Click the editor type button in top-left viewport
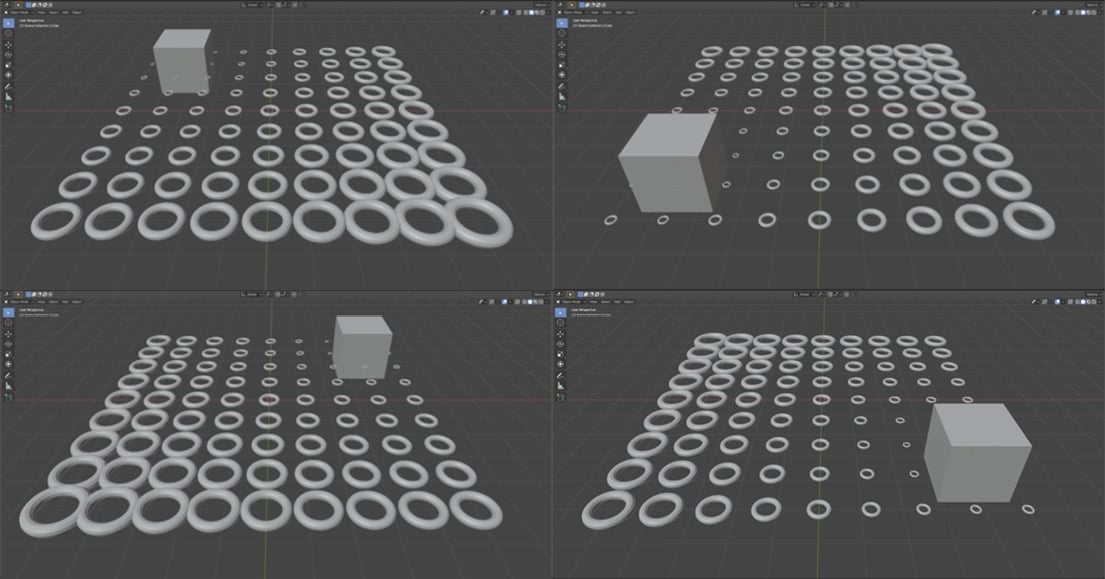Screen dimensions: 1105x579 [x=6, y=5]
